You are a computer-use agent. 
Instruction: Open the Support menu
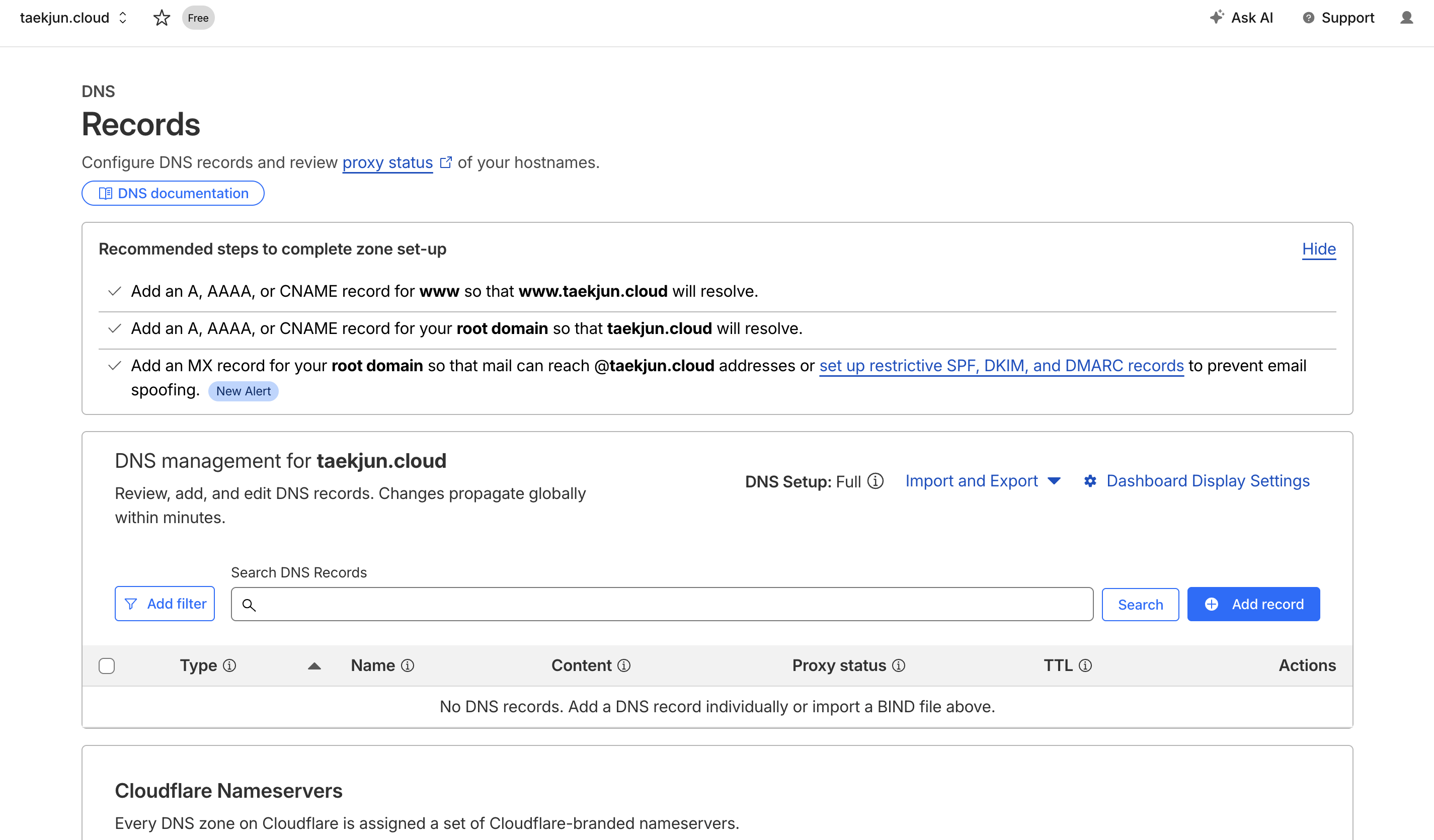coord(1338,18)
